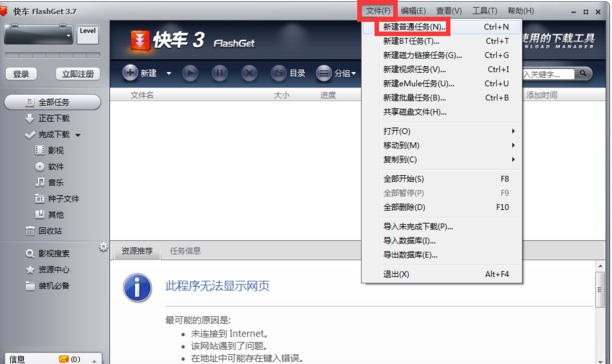Open 影视搜索 in sidebar
Viewport: 612px width, 364px height.
coord(48,254)
